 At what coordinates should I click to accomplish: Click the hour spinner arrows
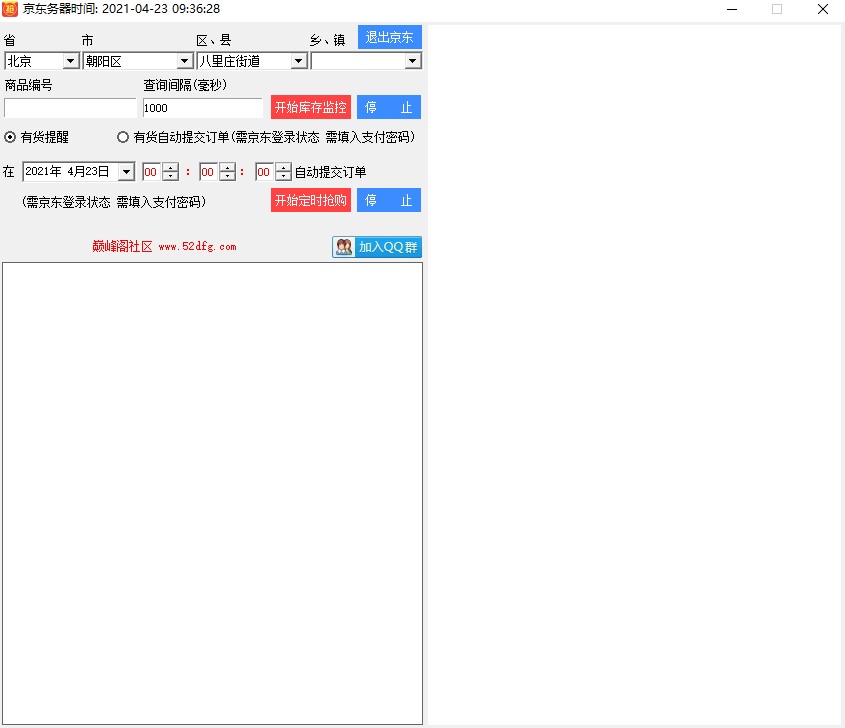click(170, 172)
